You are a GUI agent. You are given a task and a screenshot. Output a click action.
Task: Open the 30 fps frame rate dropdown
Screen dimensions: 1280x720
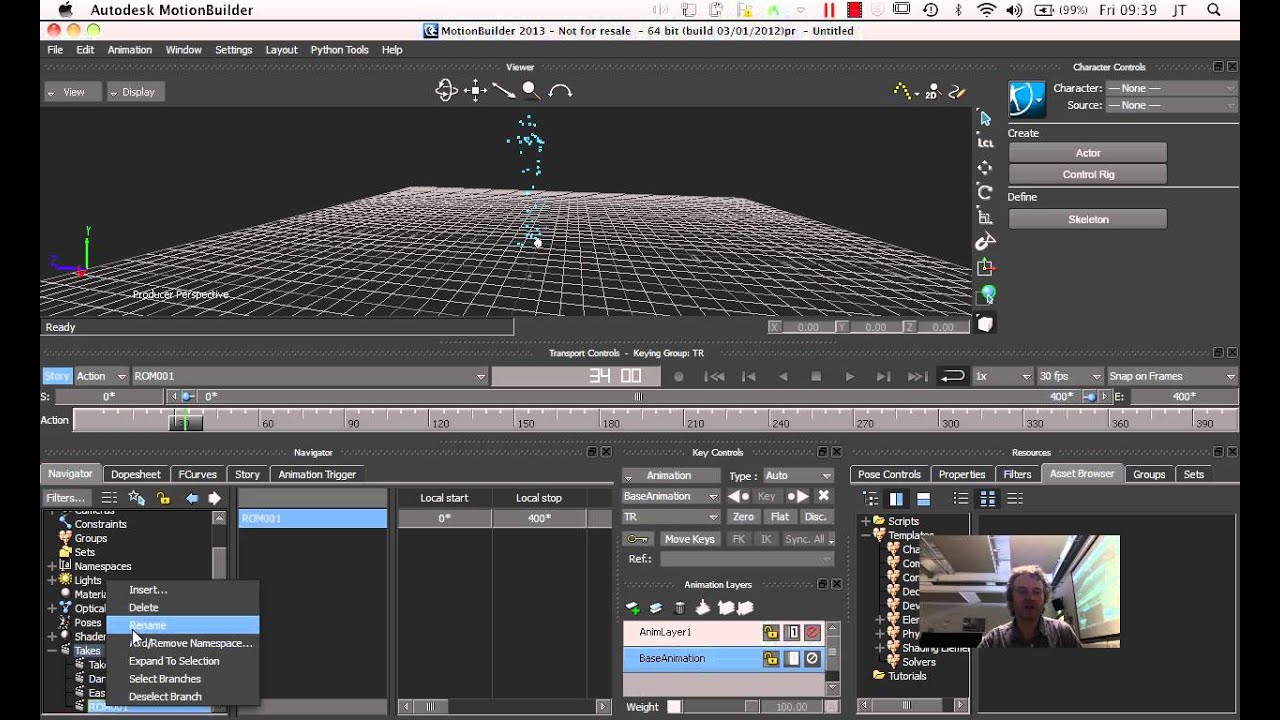coord(1069,376)
